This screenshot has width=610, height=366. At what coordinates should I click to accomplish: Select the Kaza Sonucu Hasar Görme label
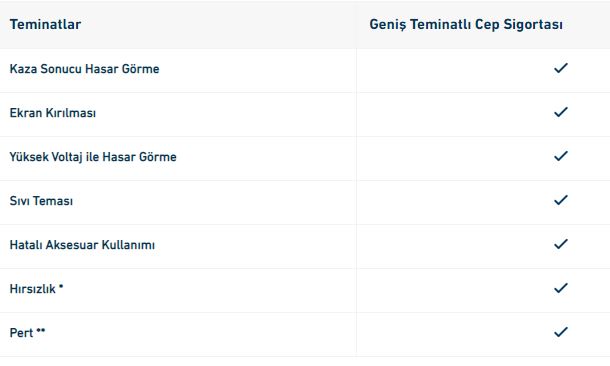point(84,69)
